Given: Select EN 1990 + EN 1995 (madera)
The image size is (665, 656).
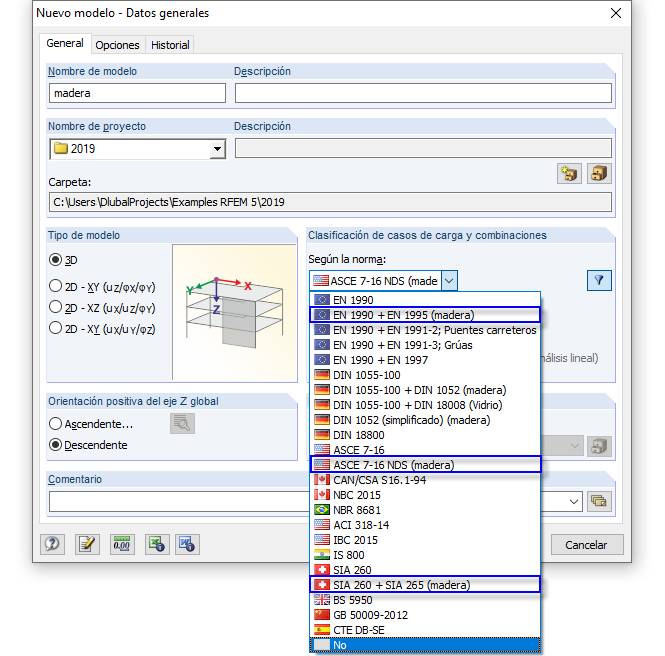Looking at the screenshot, I should pos(425,315).
